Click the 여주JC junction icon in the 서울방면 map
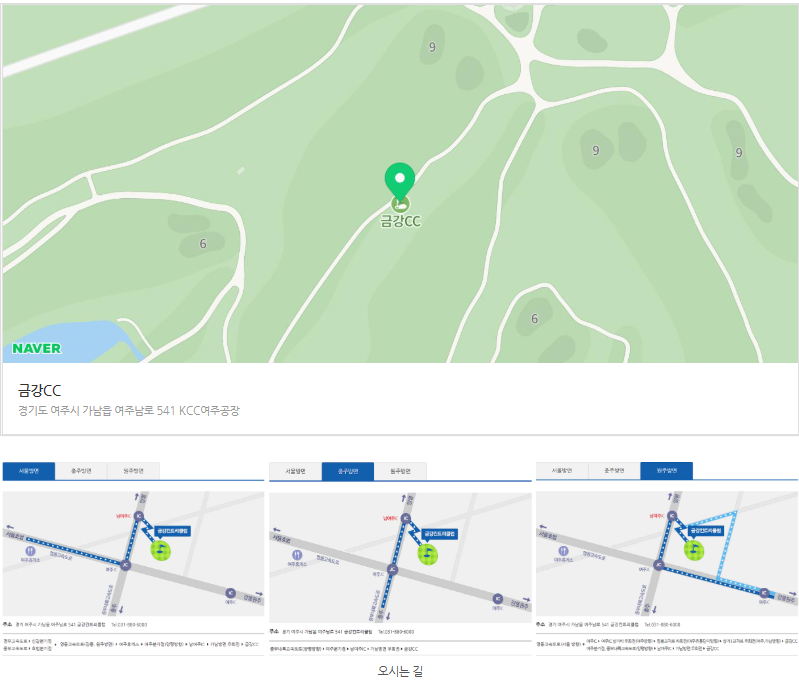 coord(125,565)
